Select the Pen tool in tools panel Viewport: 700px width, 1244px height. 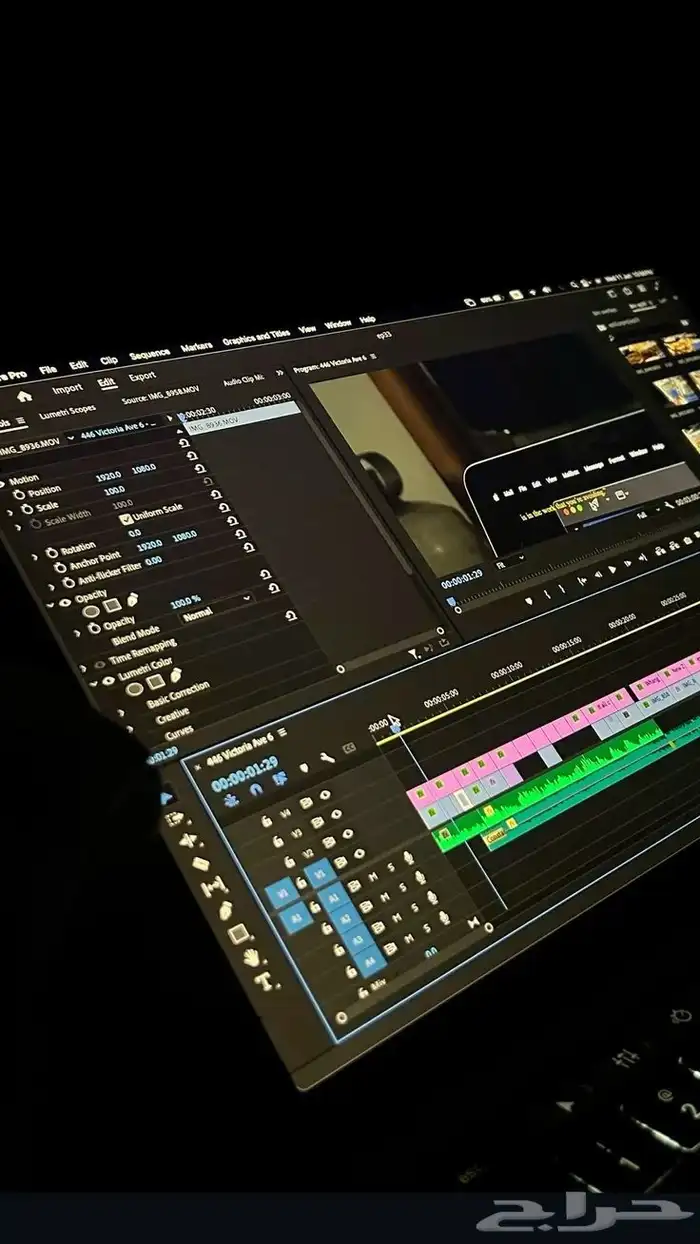(x=226, y=909)
